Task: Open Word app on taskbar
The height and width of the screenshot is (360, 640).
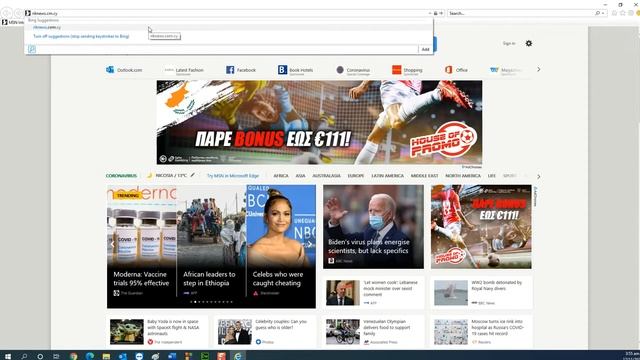Action: [x=172, y=356]
